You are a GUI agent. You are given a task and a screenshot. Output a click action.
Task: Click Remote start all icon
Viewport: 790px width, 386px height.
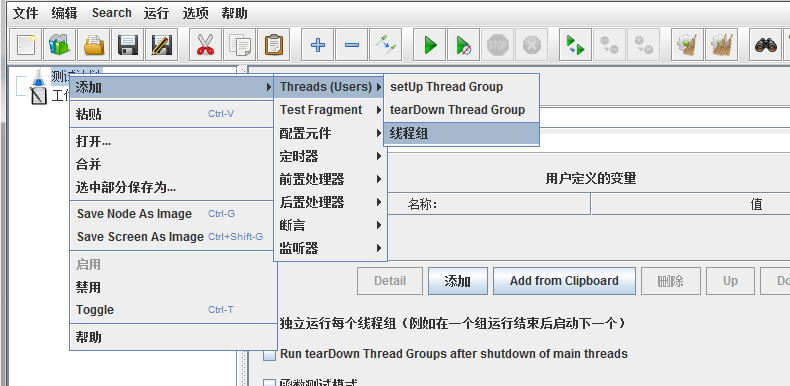[x=575, y=45]
